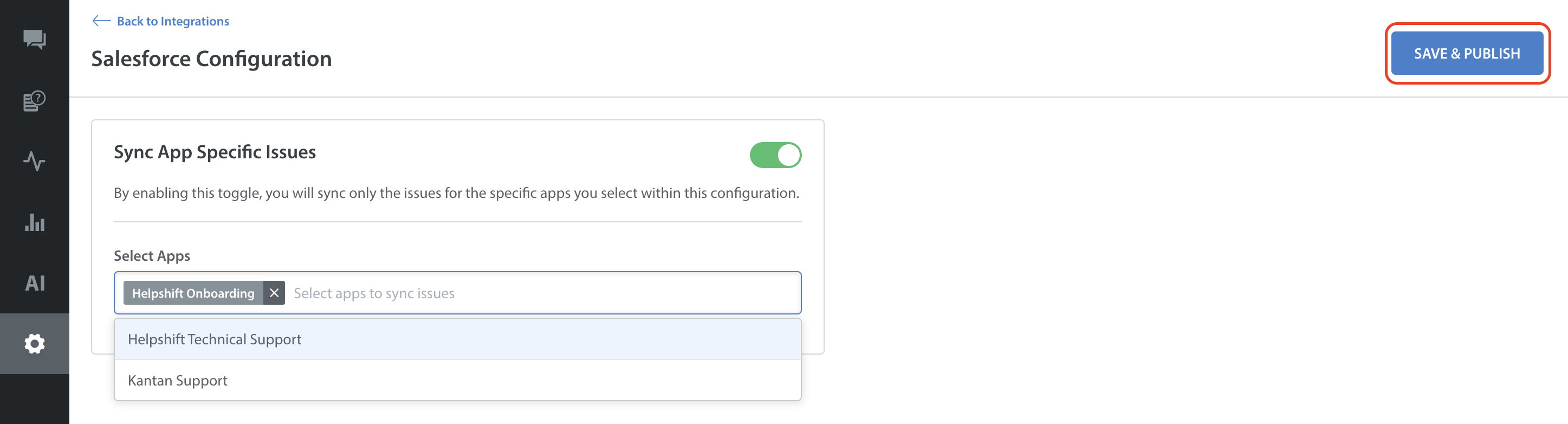1568x424 pixels.
Task: Open the AI section in sidebar
Action: click(x=35, y=283)
